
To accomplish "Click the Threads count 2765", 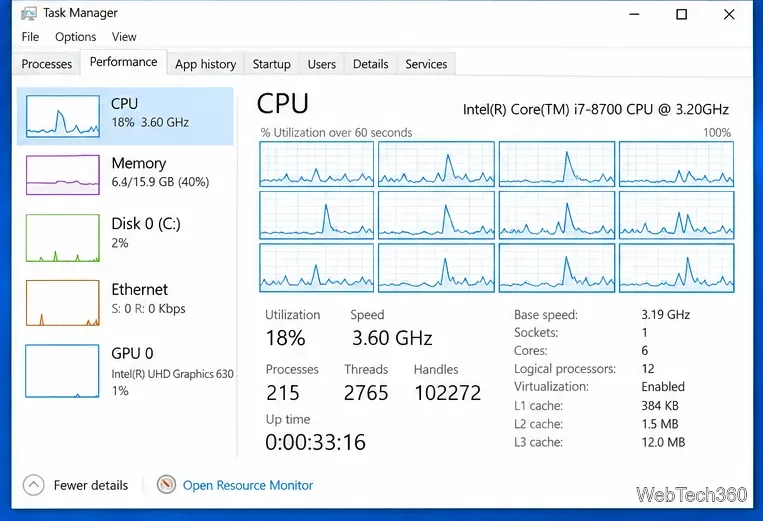I will [x=366, y=393].
